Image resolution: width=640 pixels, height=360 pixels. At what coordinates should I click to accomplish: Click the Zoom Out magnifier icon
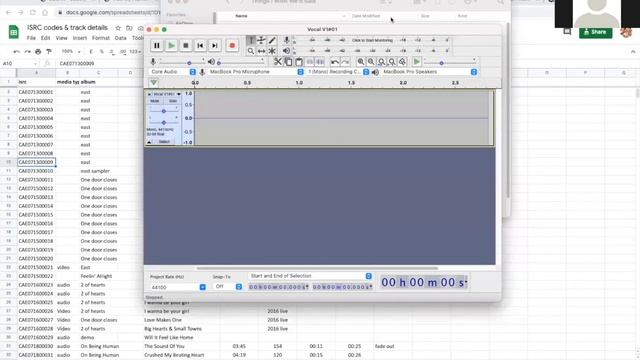click(371, 62)
